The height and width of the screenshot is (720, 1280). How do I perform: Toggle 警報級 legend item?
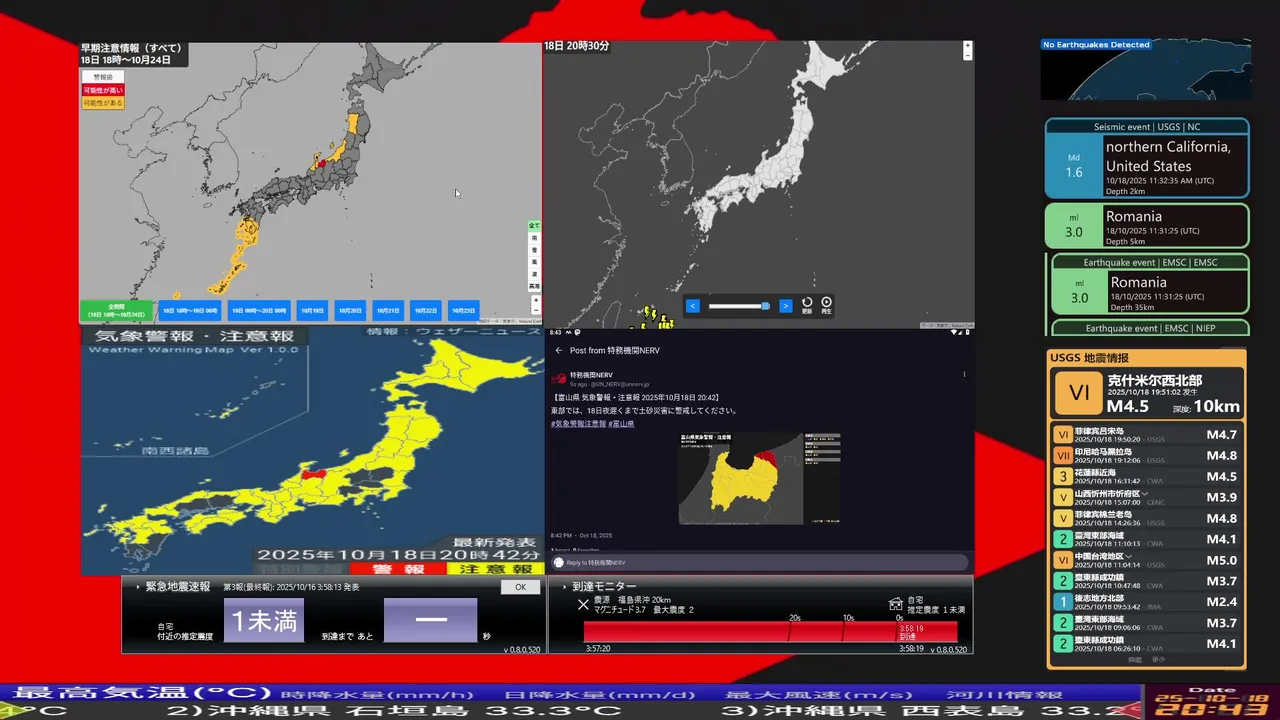103,77
